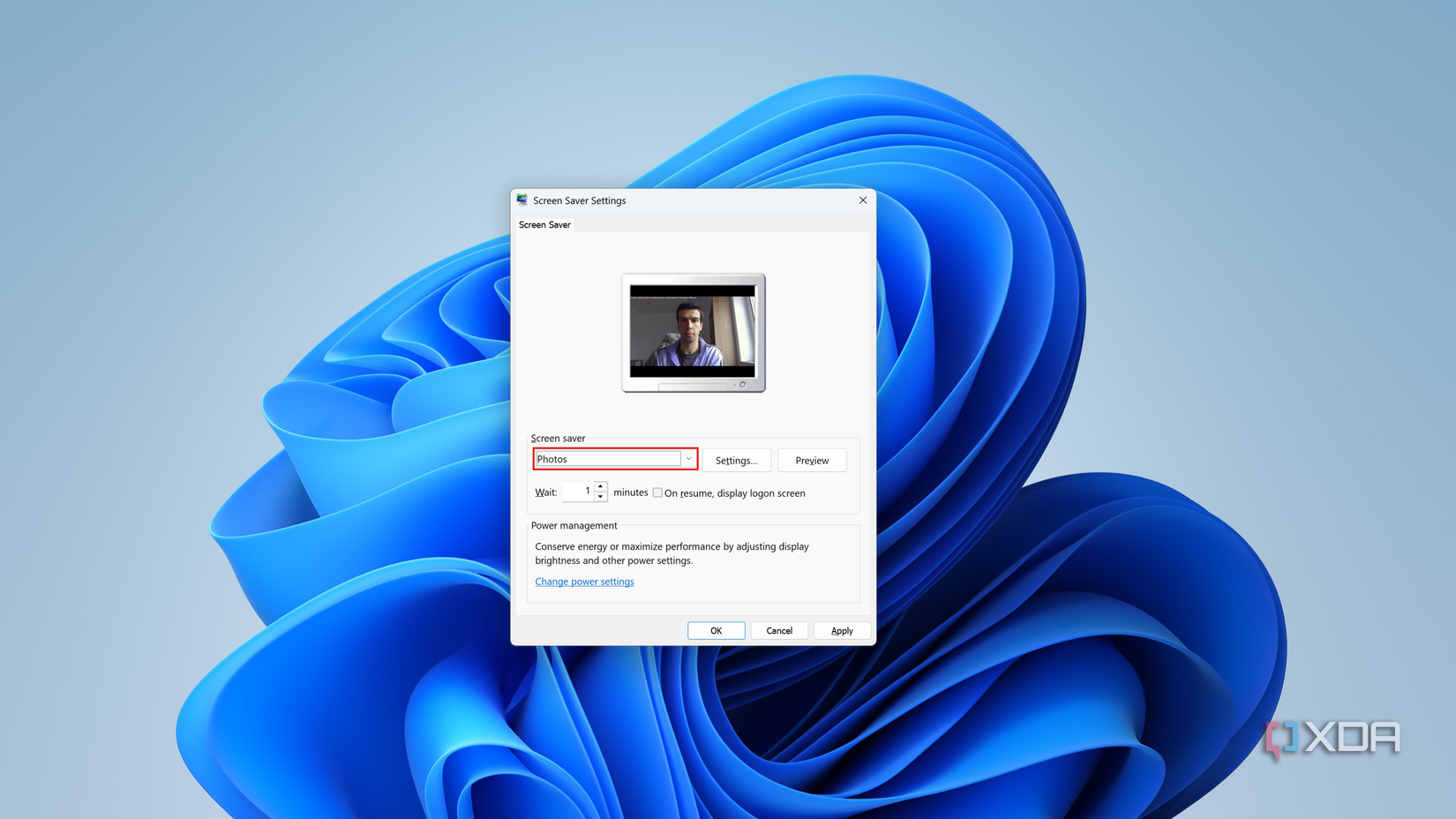
Task: Click the up arrow to increase wait minutes
Action: click(x=600, y=486)
